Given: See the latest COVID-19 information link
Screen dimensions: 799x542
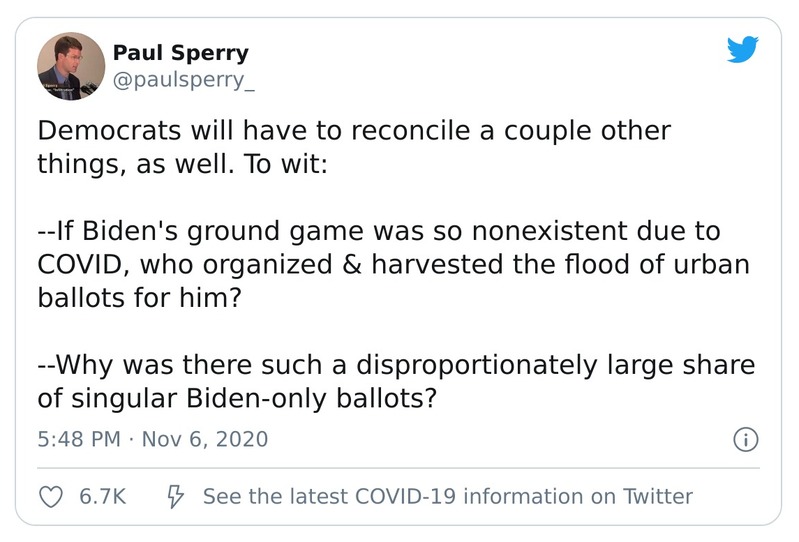Looking at the screenshot, I should (447, 496).
